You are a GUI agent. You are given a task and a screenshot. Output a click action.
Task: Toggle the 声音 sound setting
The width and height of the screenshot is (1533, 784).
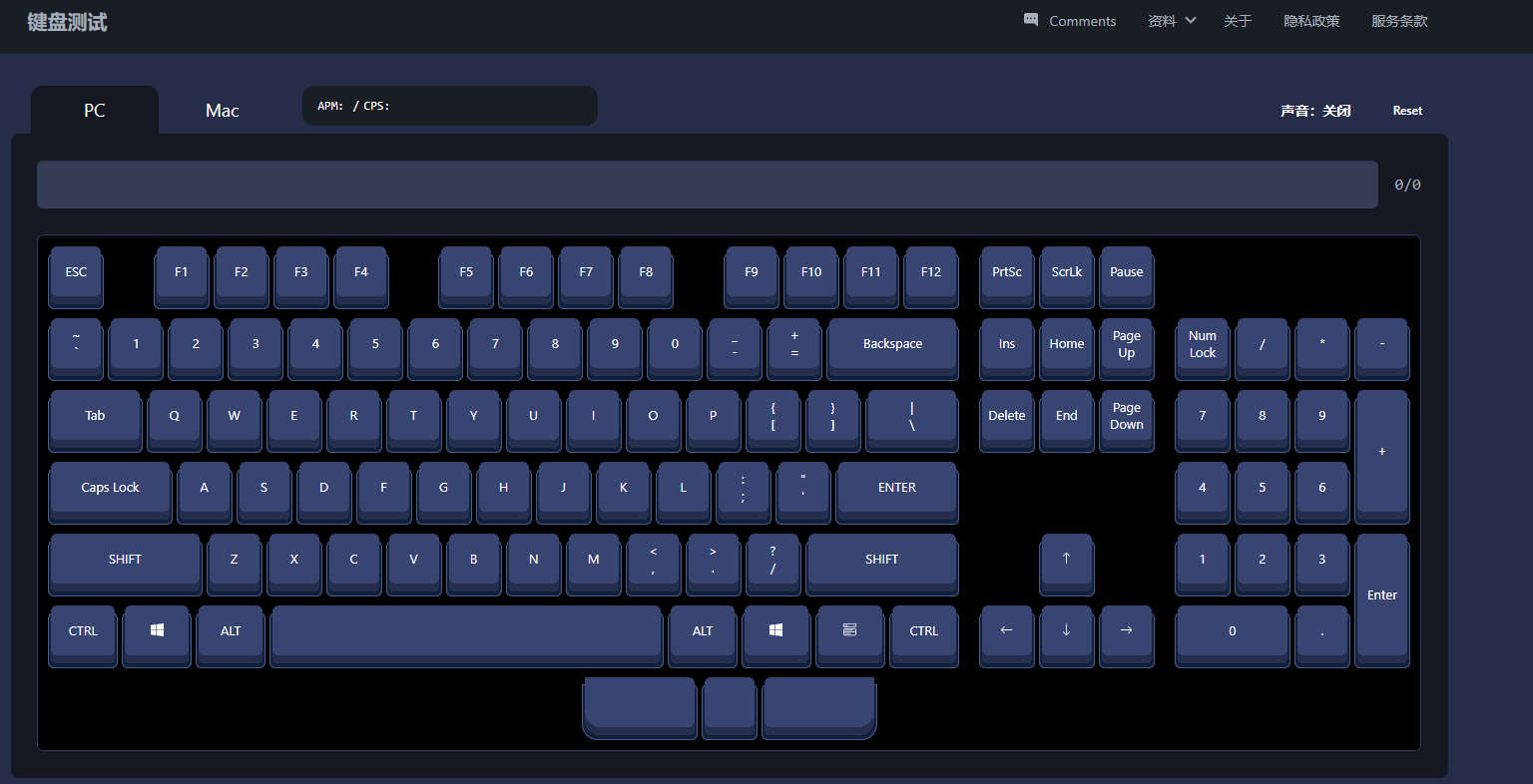pos(1315,111)
